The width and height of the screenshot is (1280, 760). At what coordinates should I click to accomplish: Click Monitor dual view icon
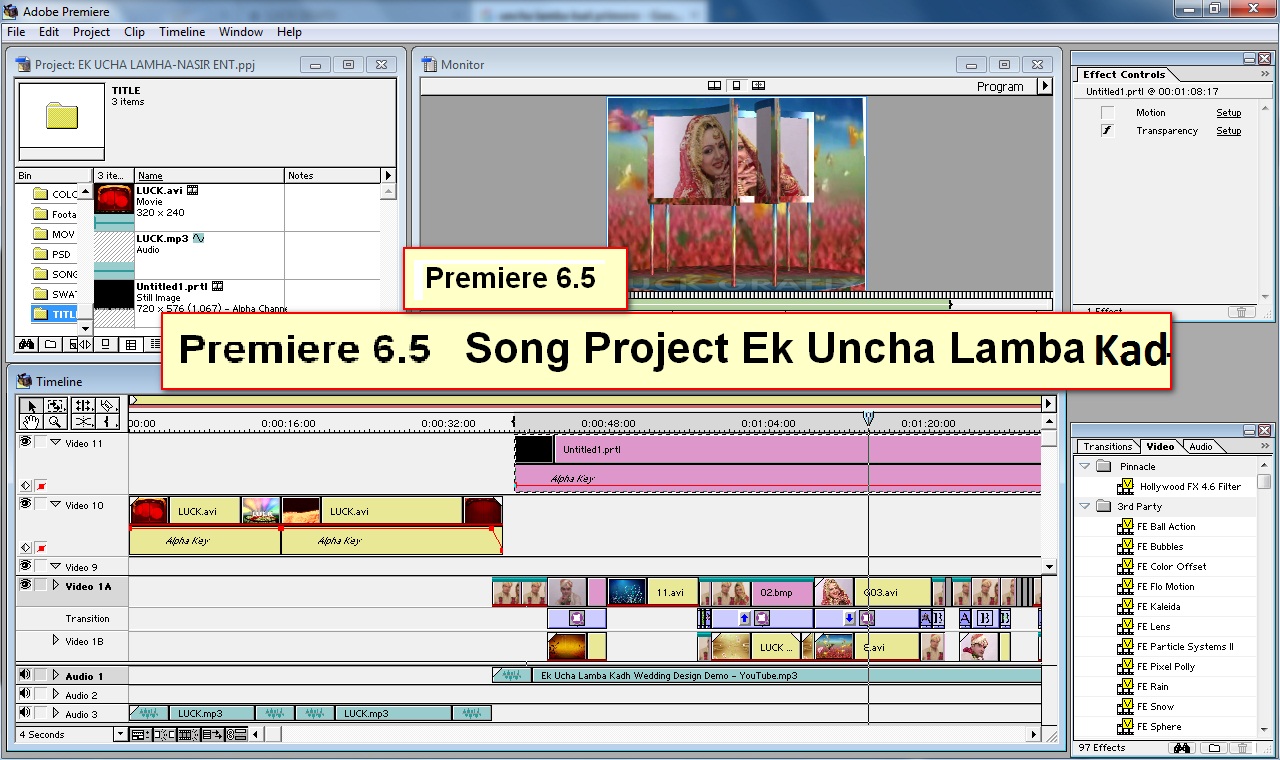pos(715,86)
